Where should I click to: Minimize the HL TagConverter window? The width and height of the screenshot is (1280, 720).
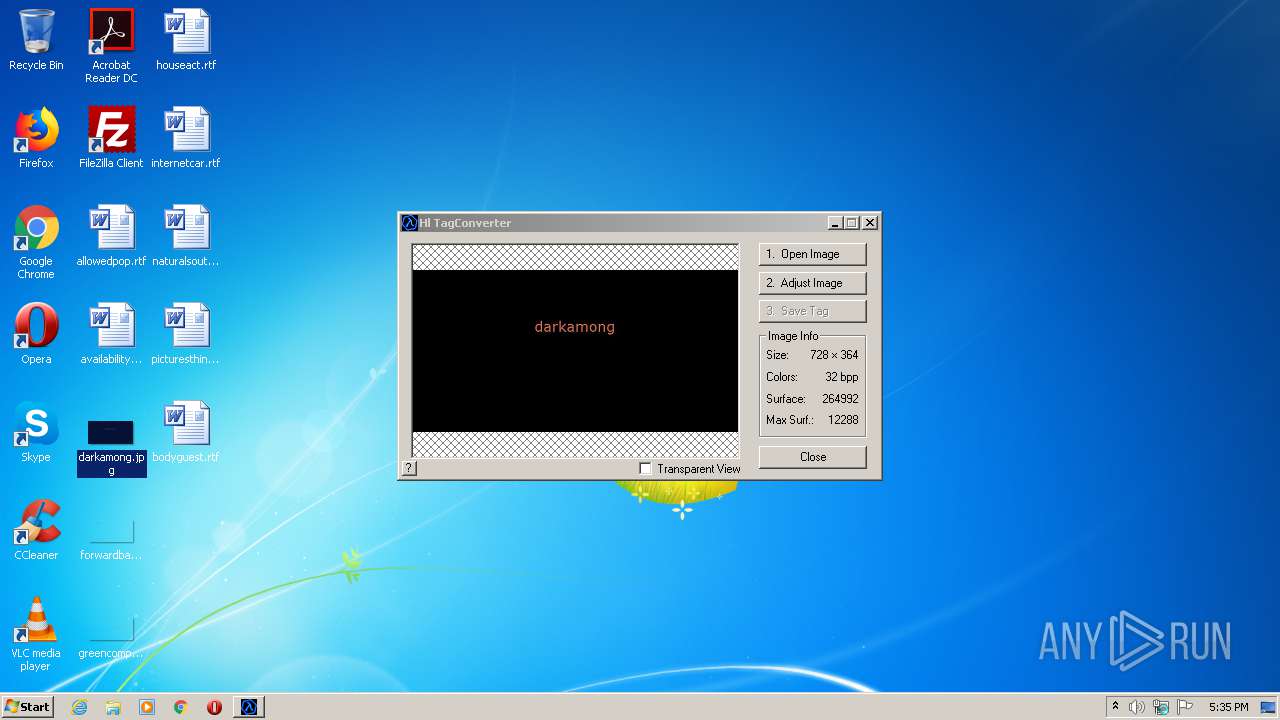(835, 223)
